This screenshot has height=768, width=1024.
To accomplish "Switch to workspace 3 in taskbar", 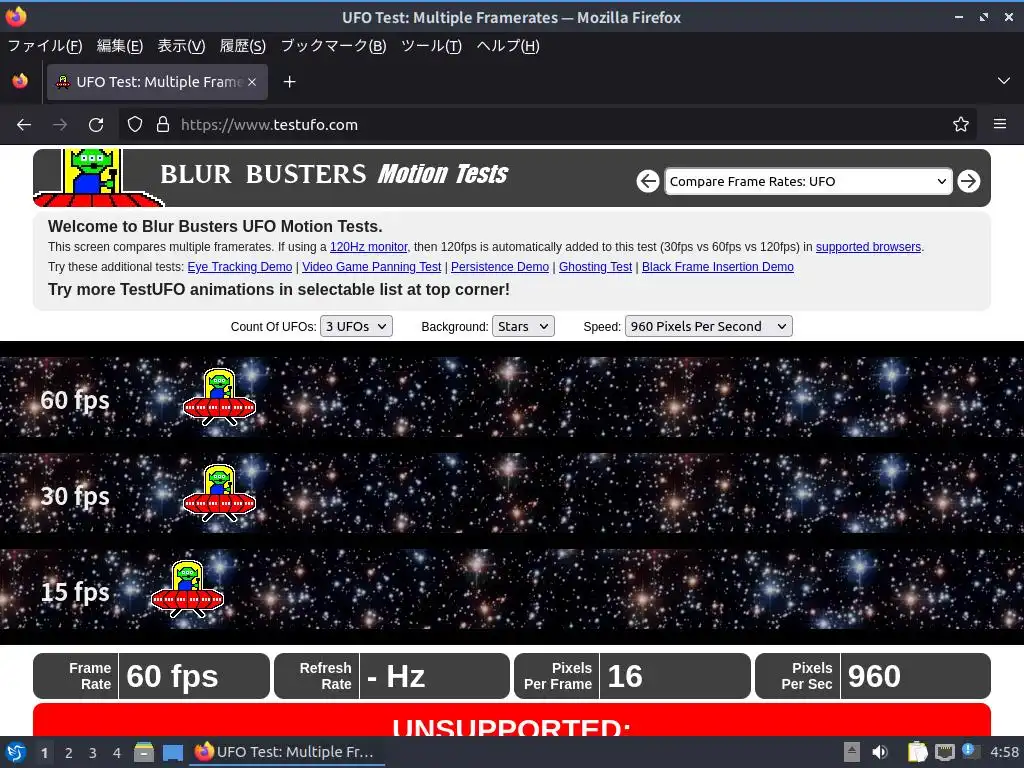I will [93, 753].
